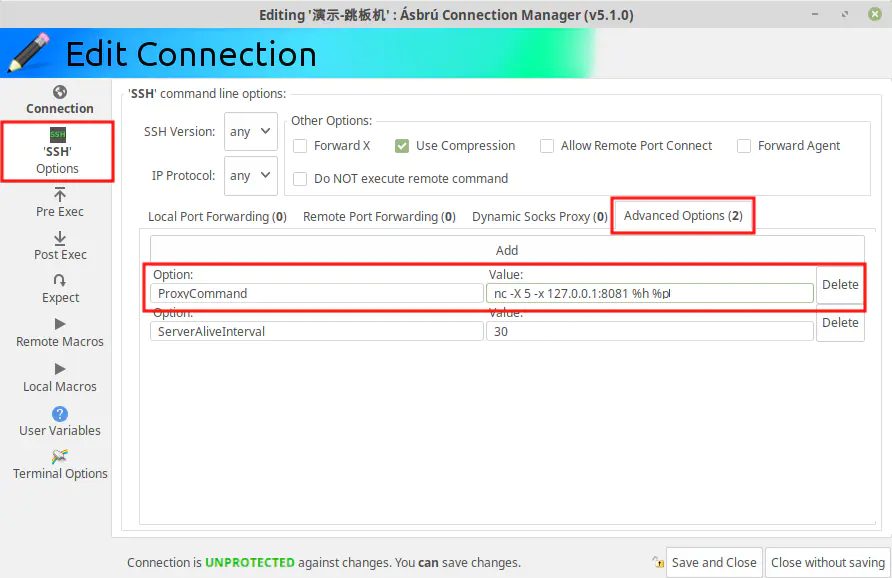892x578 pixels.
Task: Minimize the Ásbrú editing window
Action: pyautogui.click(x=815, y=14)
